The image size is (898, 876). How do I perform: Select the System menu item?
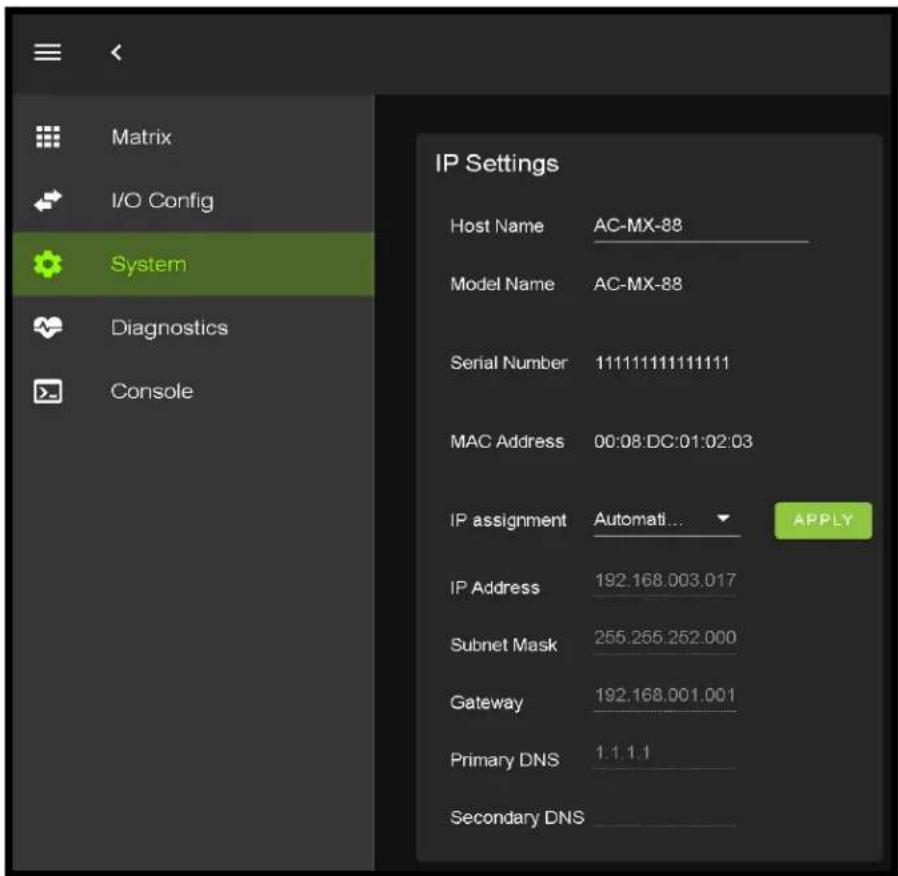[194, 264]
